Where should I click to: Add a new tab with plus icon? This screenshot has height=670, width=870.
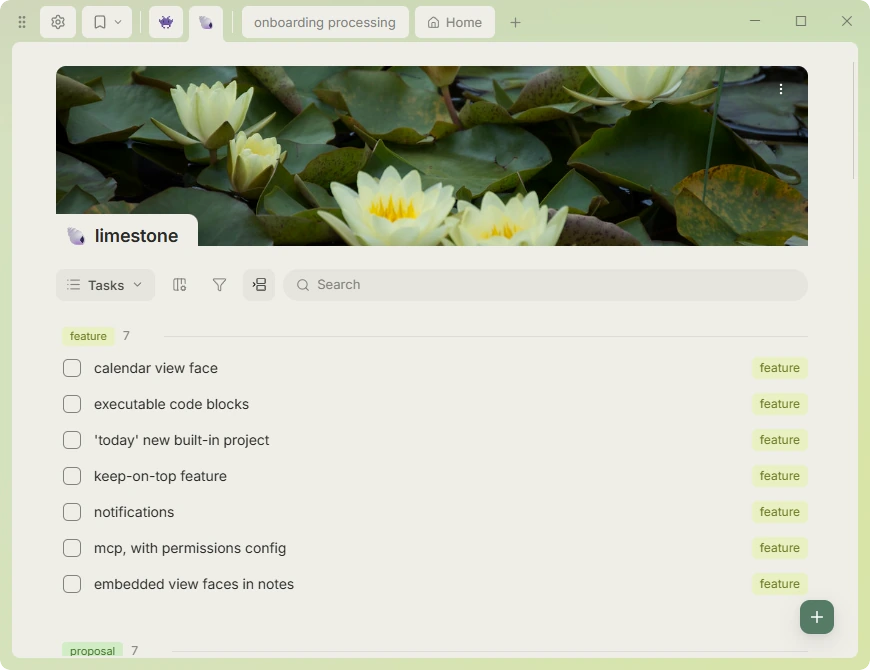point(515,22)
